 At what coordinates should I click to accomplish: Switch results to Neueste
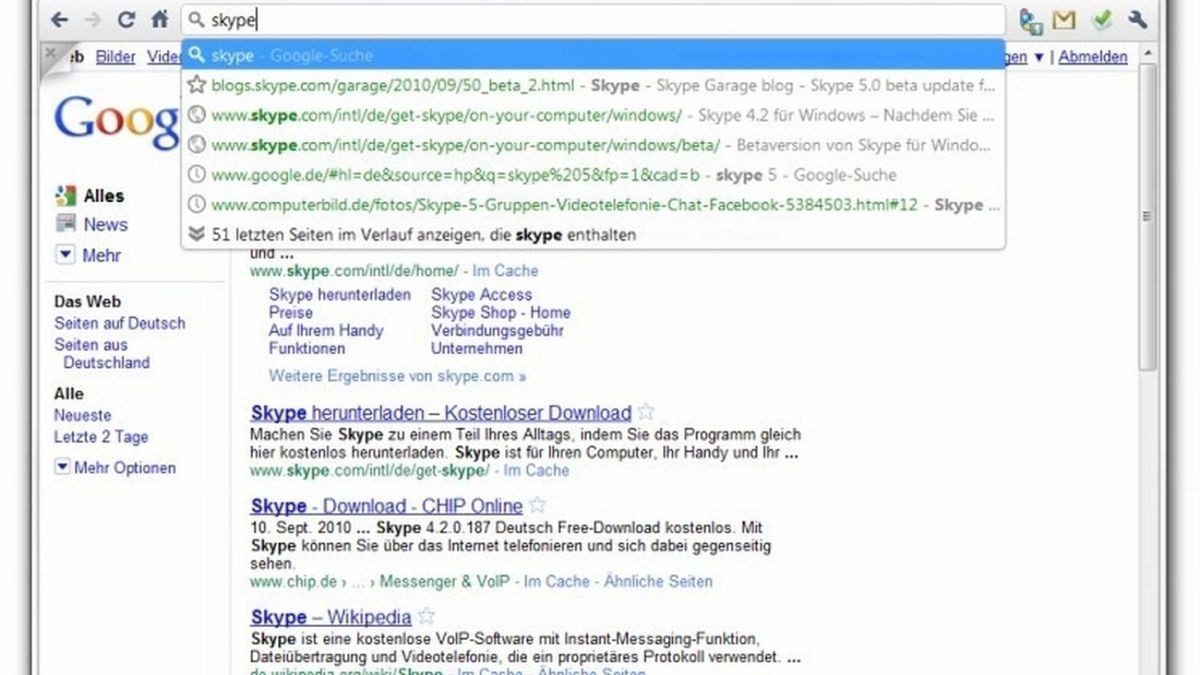tap(83, 415)
